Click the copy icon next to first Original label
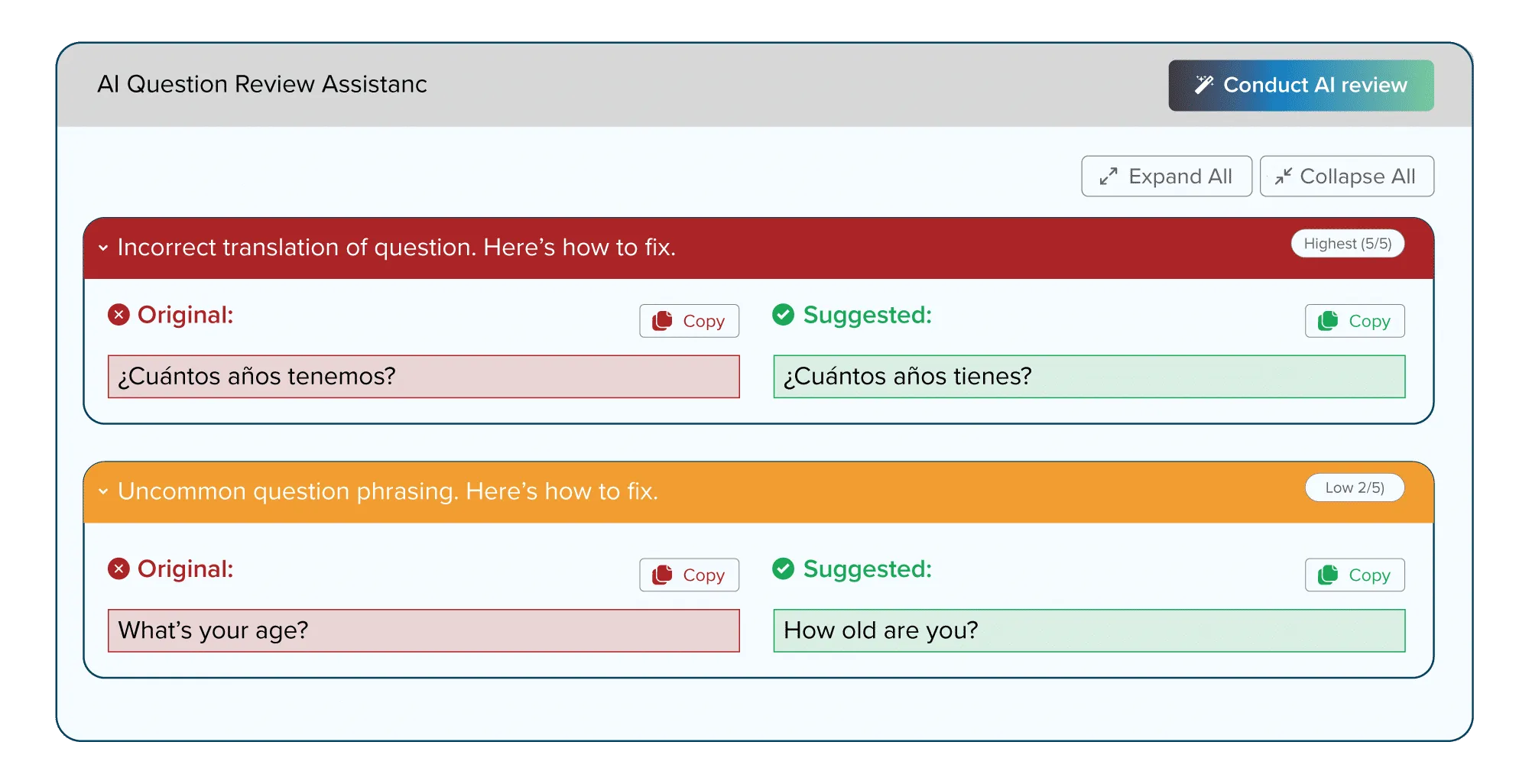 point(661,321)
